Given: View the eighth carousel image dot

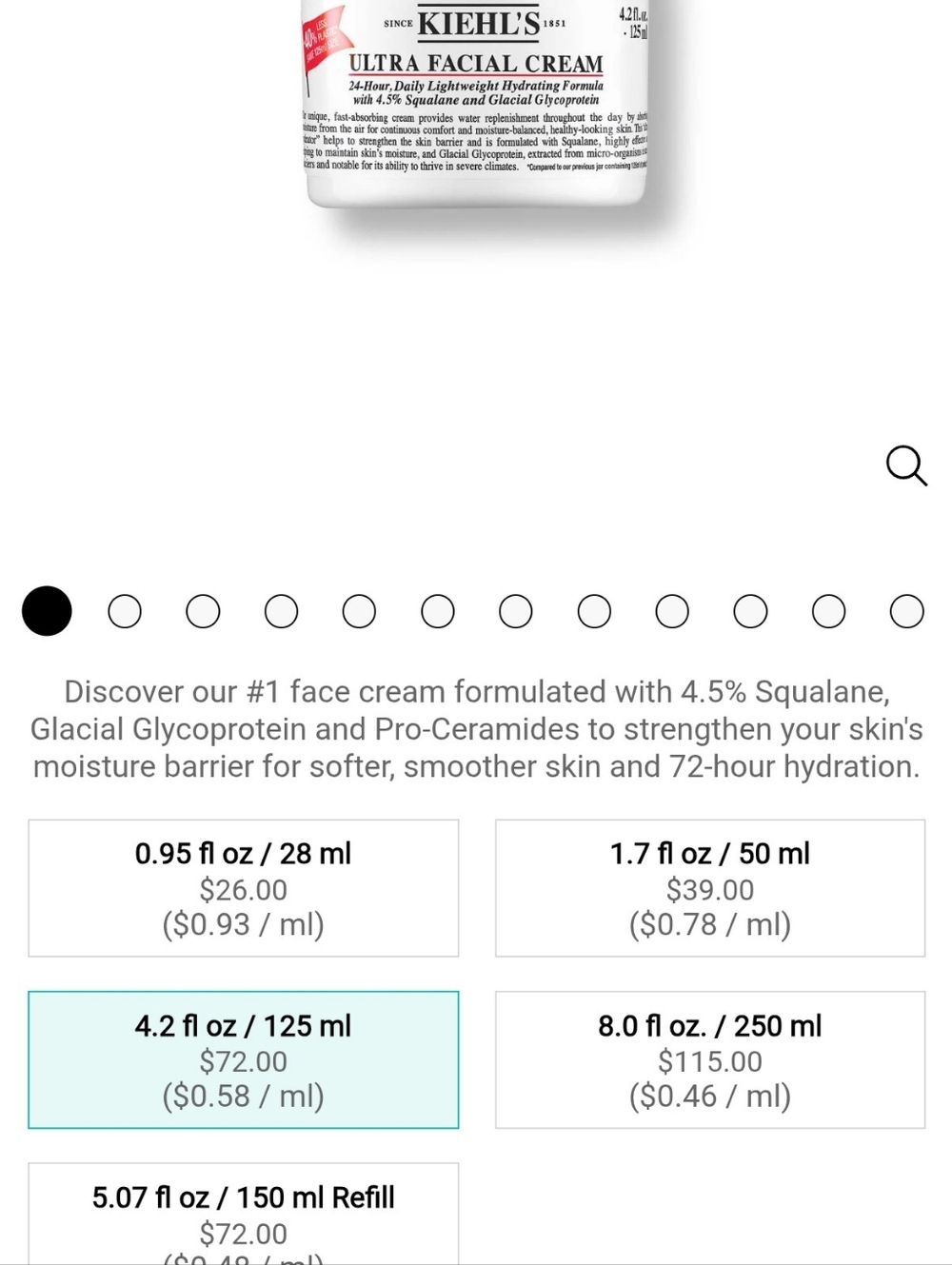Looking at the screenshot, I should point(594,611).
